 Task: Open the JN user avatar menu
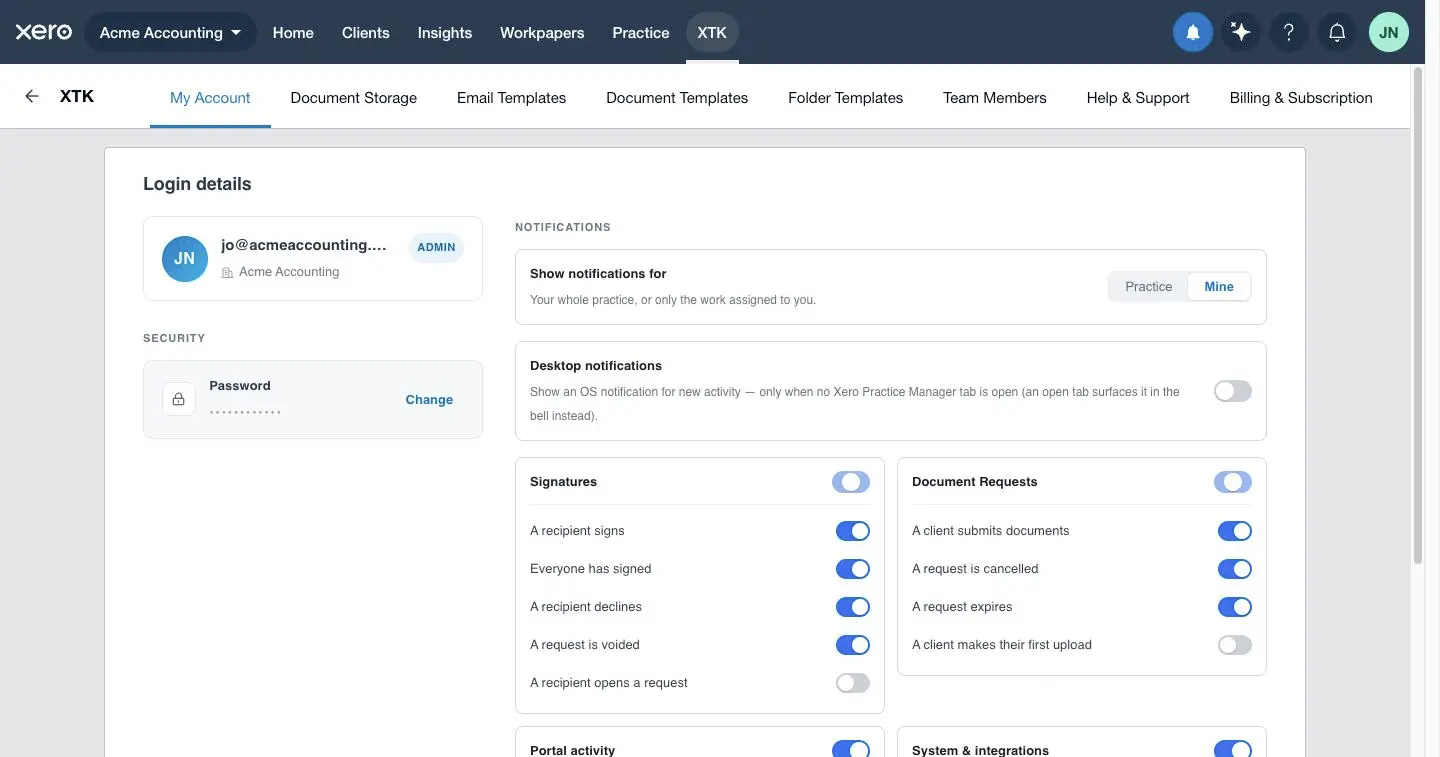pyautogui.click(x=1389, y=32)
